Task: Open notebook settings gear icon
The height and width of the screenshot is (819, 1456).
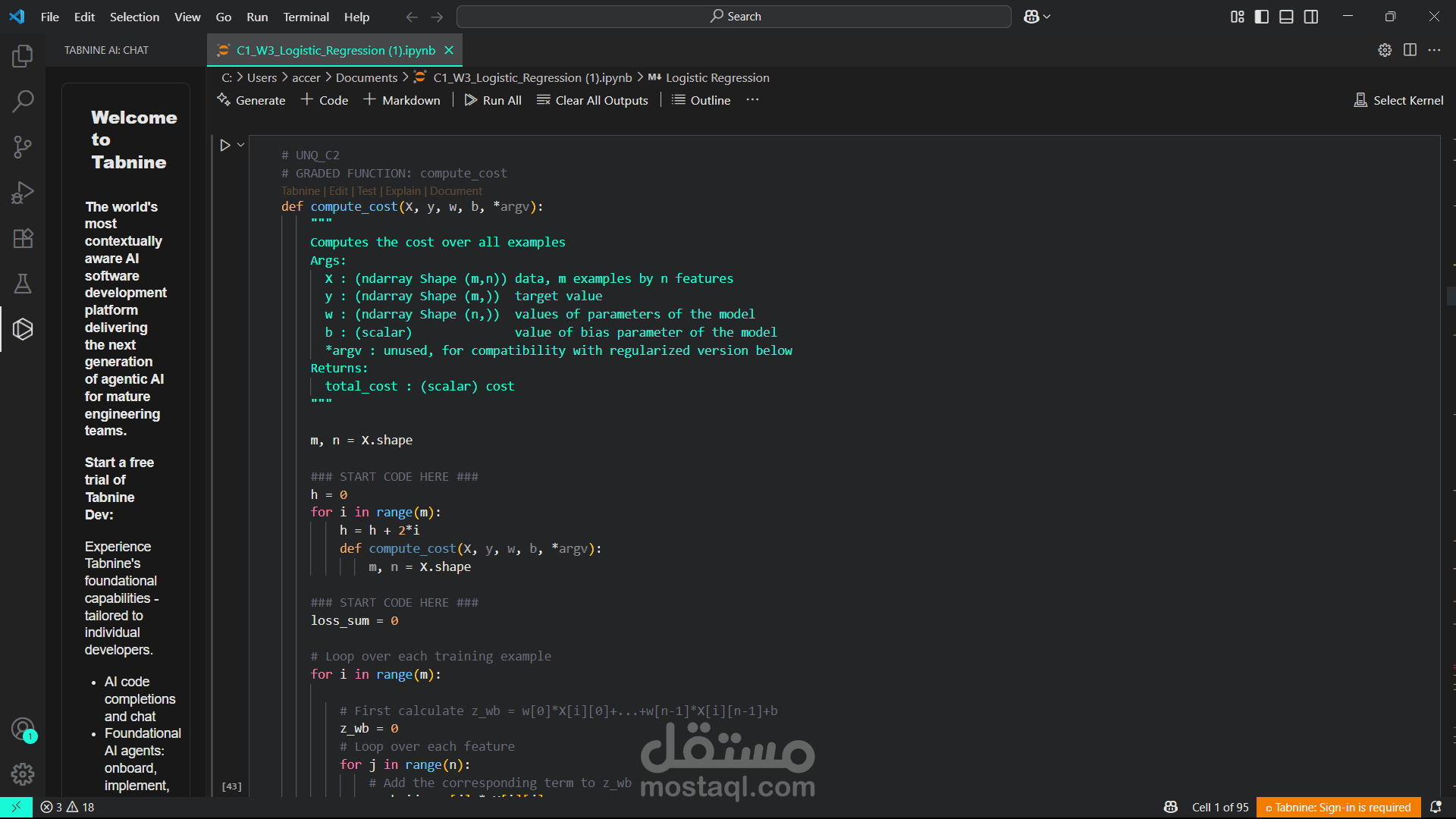Action: point(1385,50)
